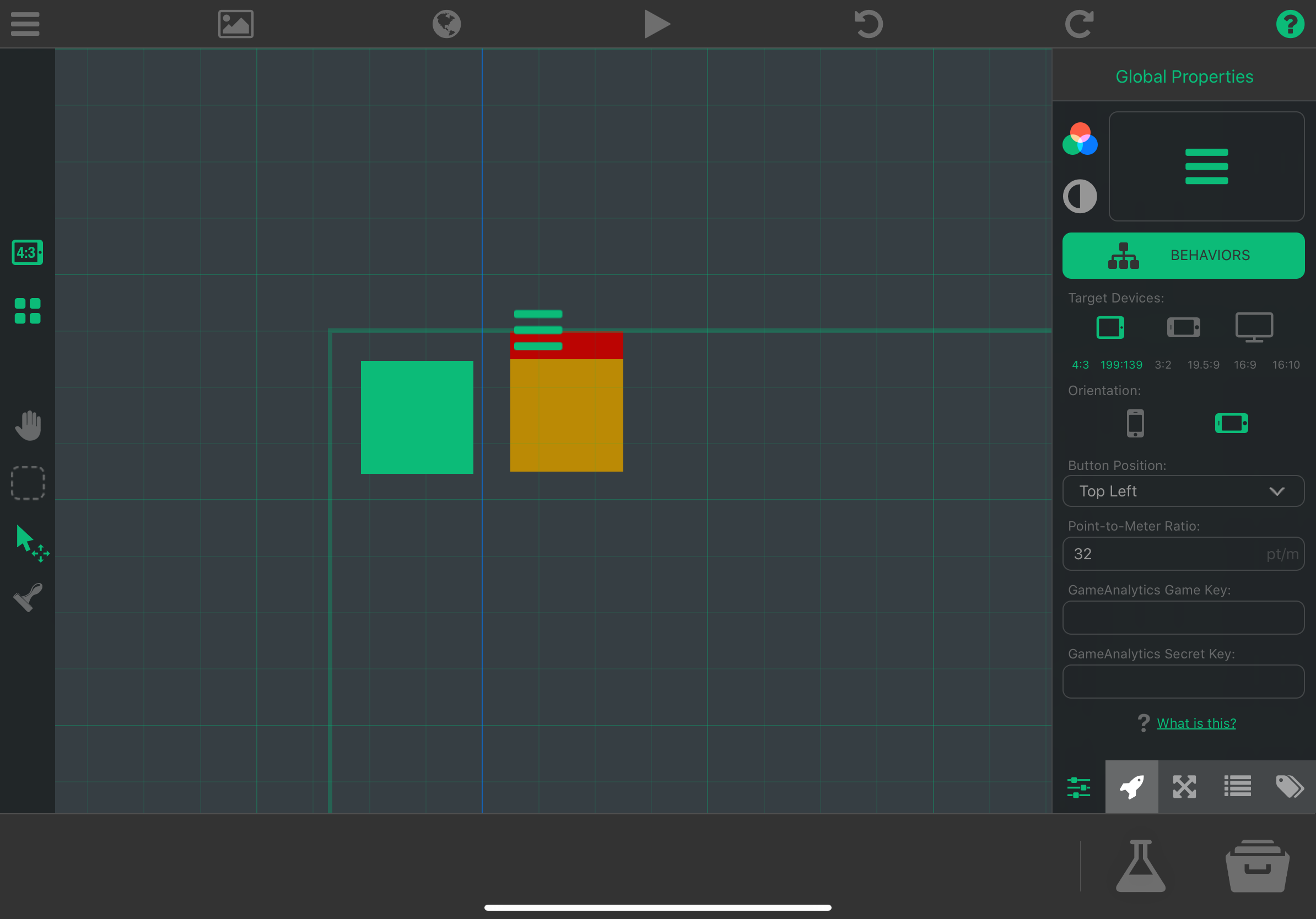Select the marquee selection tool
Screen dimensions: 1316x919
28,483
